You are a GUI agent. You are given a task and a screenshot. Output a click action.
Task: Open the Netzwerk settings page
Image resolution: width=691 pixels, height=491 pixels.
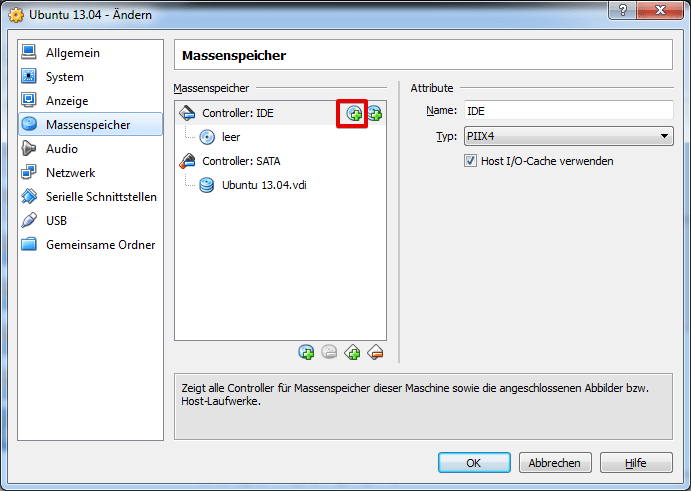90,173
